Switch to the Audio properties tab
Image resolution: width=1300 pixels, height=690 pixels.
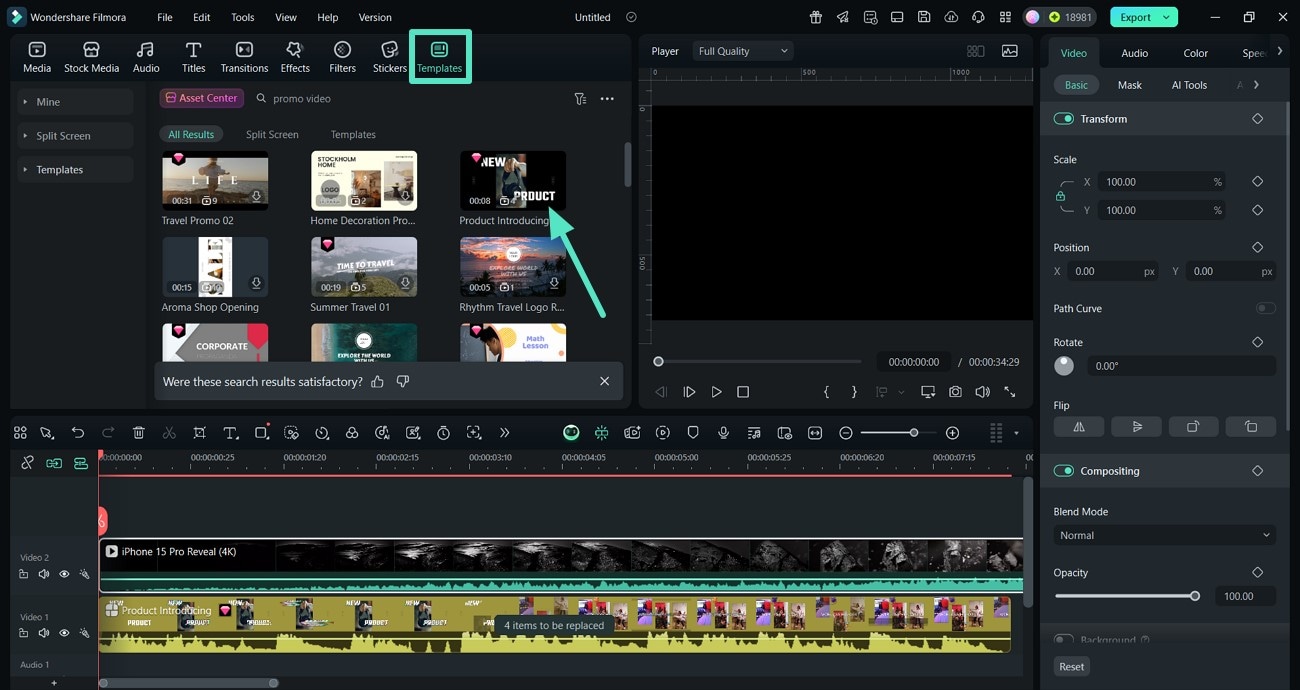pos(1134,53)
